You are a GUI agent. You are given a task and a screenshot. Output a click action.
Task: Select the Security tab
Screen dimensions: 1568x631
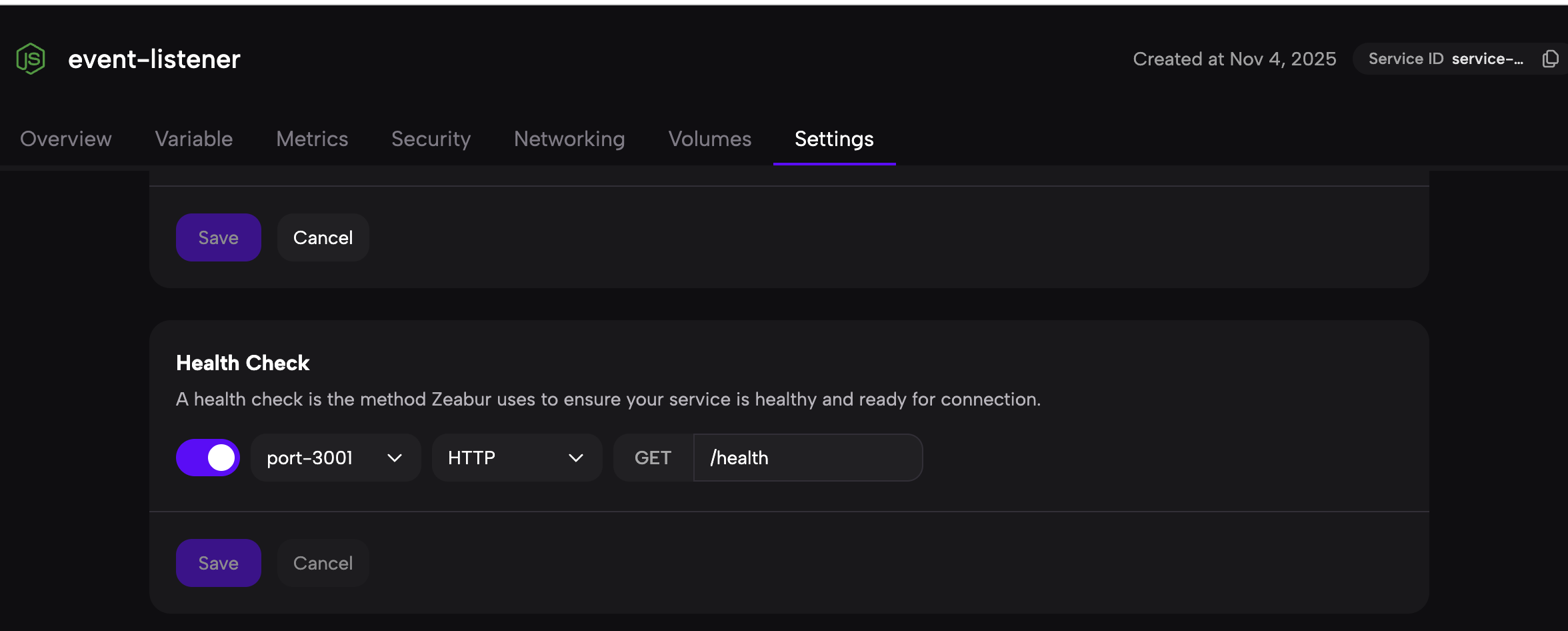(x=431, y=139)
